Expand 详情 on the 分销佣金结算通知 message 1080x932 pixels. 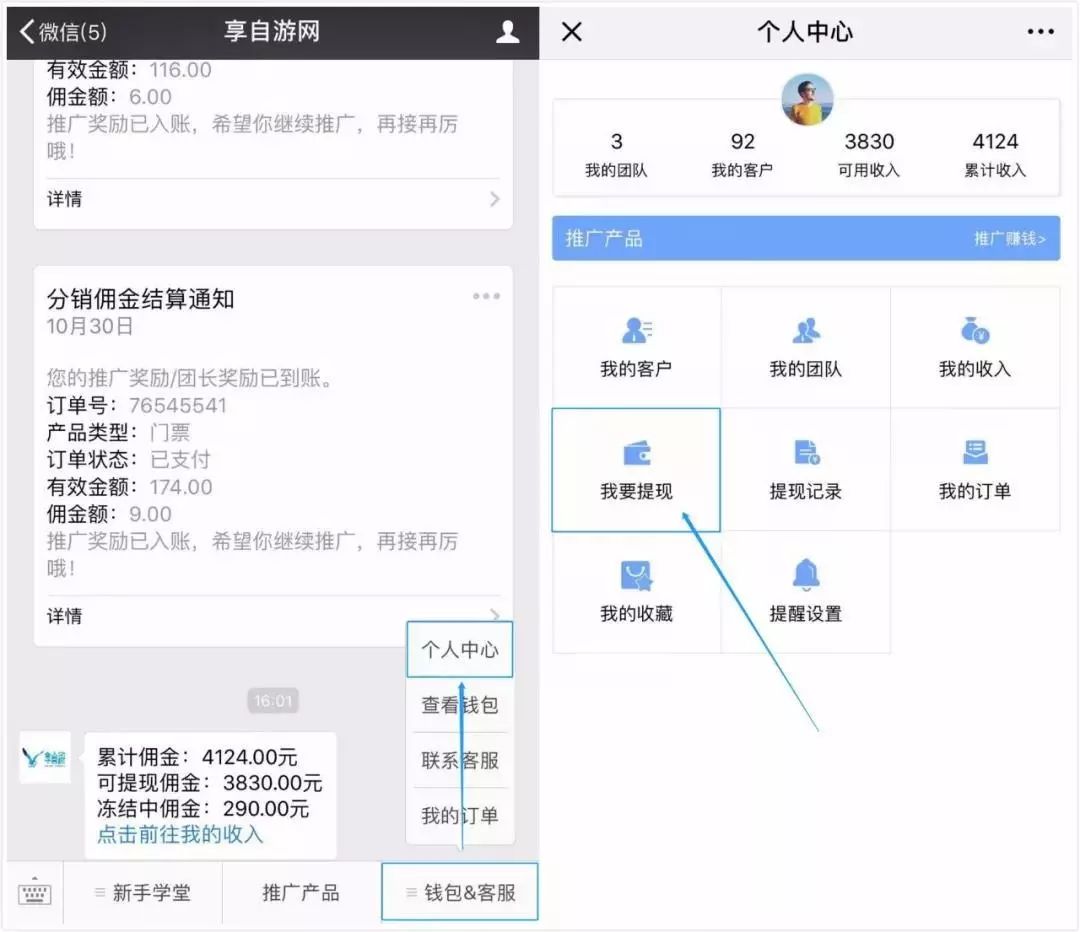click(x=272, y=615)
